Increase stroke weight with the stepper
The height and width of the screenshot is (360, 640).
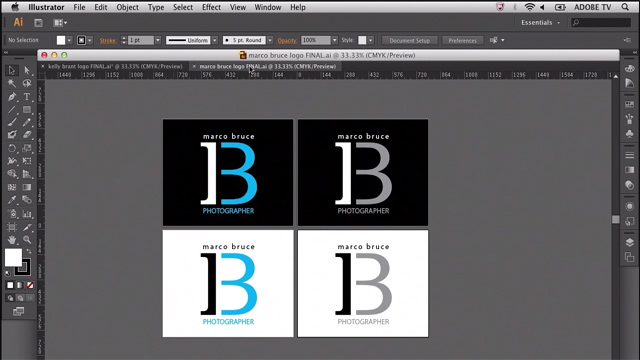coord(124,38)
